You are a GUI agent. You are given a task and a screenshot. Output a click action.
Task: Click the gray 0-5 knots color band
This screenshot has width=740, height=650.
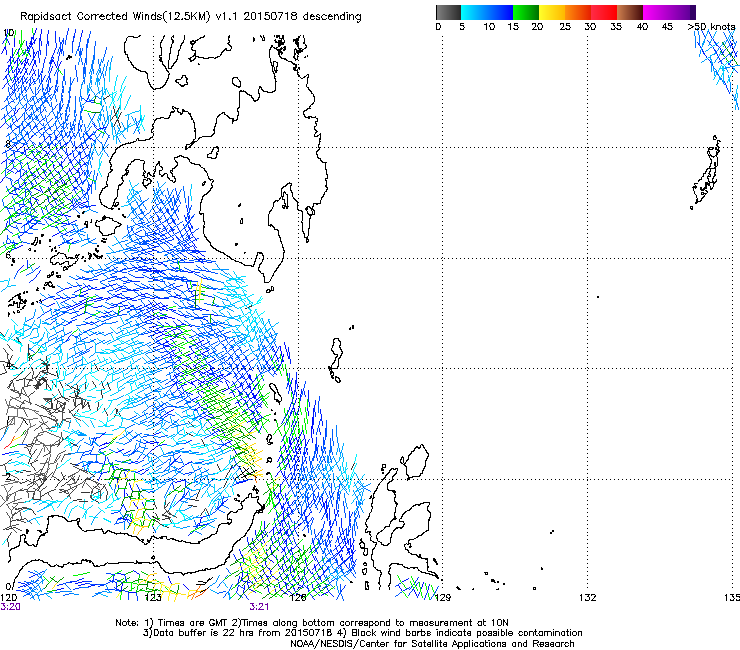448,12
